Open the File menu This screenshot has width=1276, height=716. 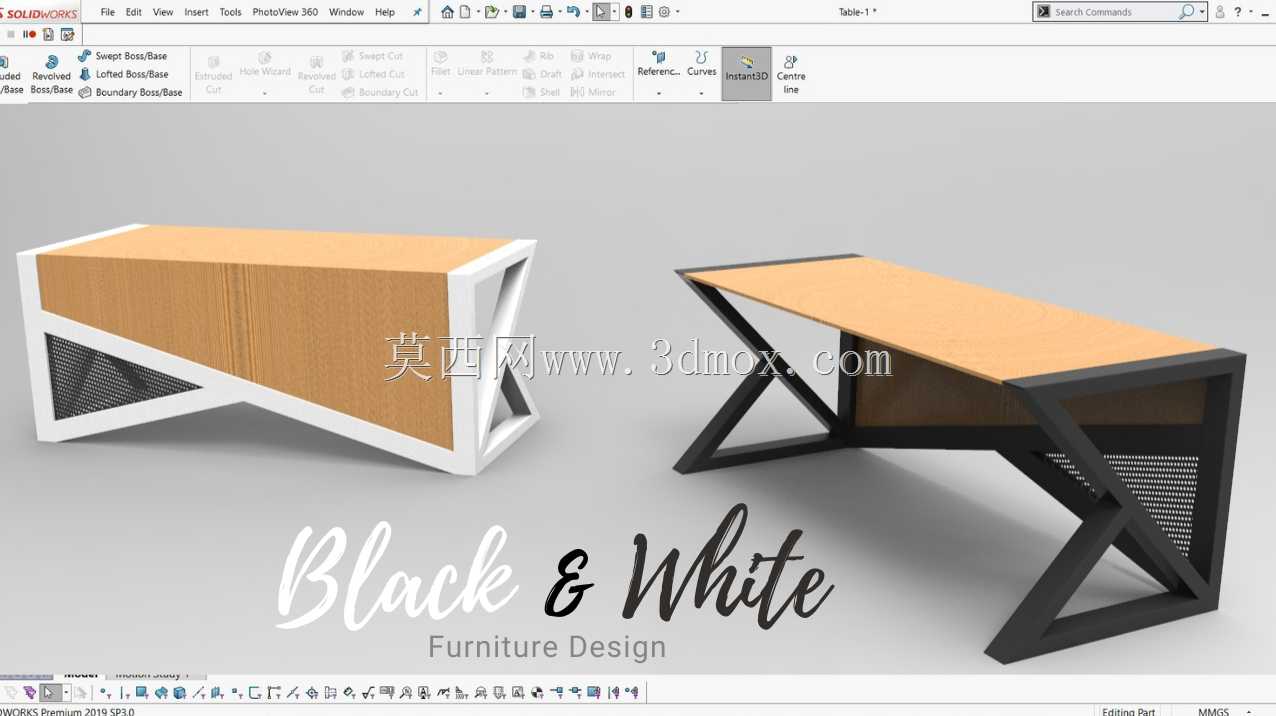tap(107, 12)
